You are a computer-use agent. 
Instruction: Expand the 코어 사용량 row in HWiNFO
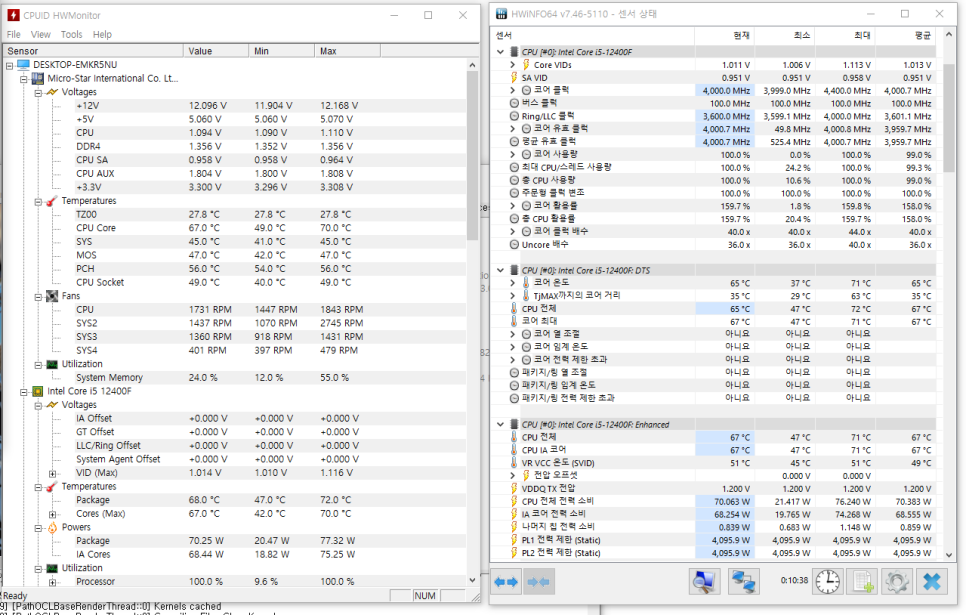coord(513,154)
